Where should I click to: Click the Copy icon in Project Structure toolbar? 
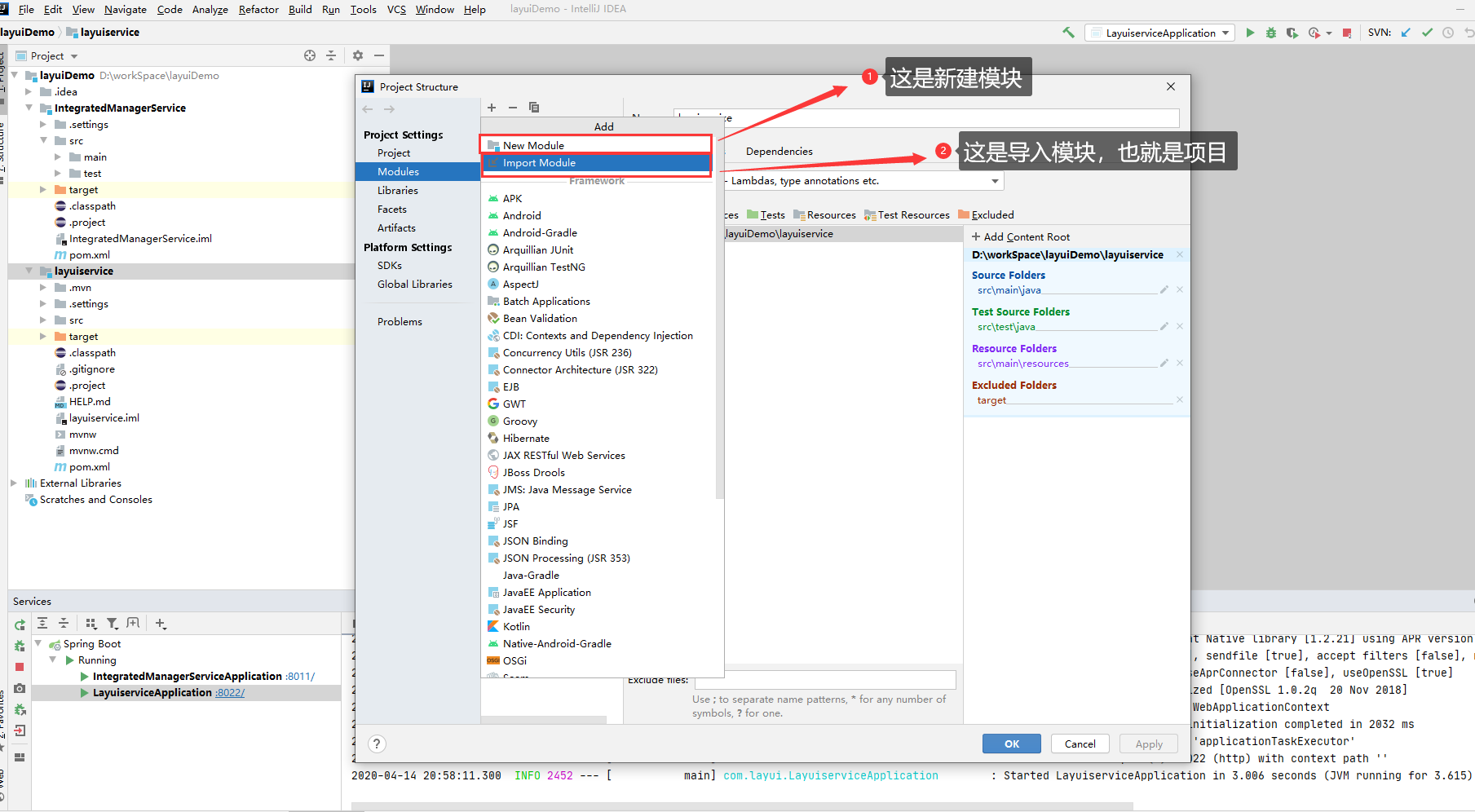pos(534,108)
